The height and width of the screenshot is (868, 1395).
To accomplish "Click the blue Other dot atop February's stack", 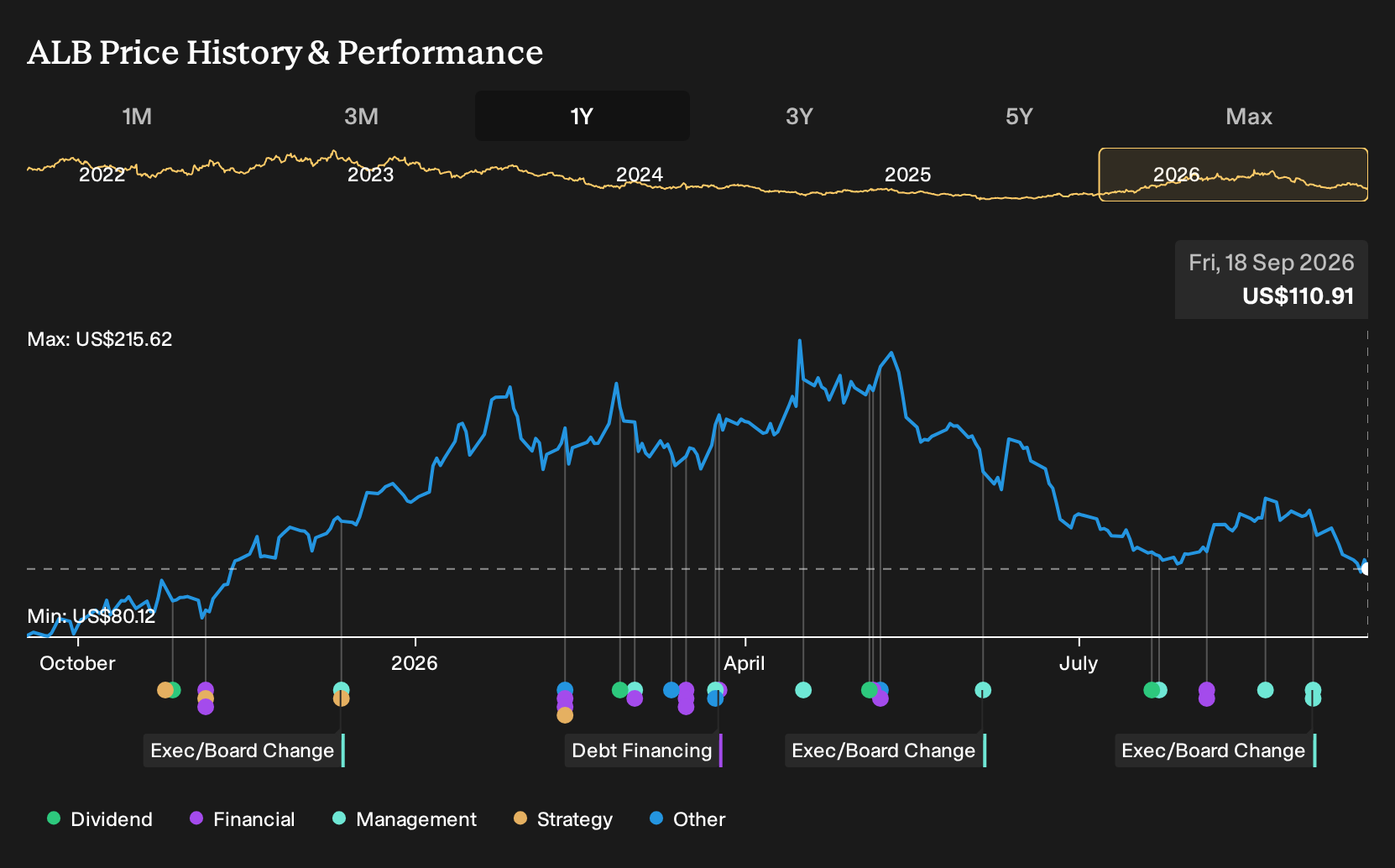I will tap(565, 690).
